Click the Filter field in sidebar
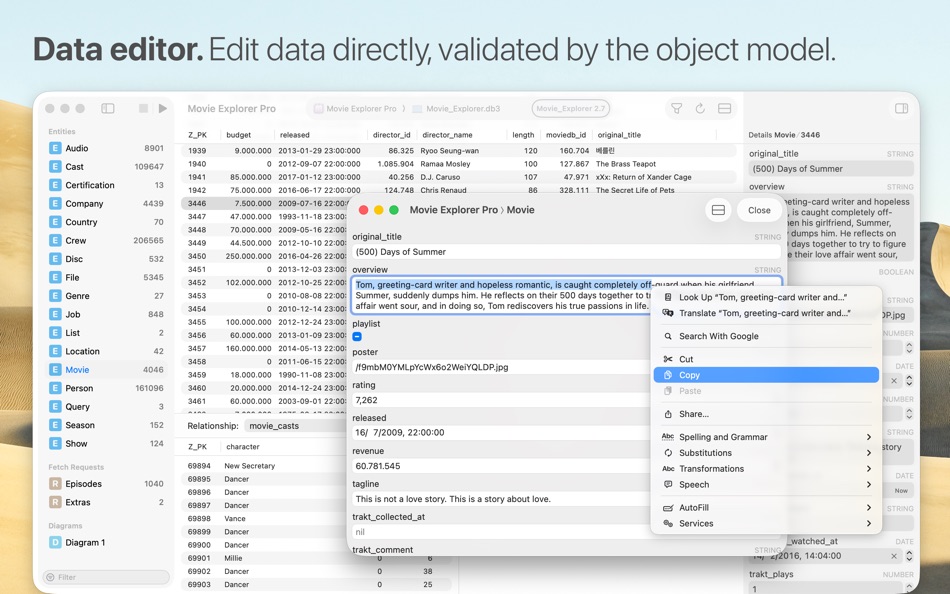Viewport: 950px width, 594px height. (106, 578)
